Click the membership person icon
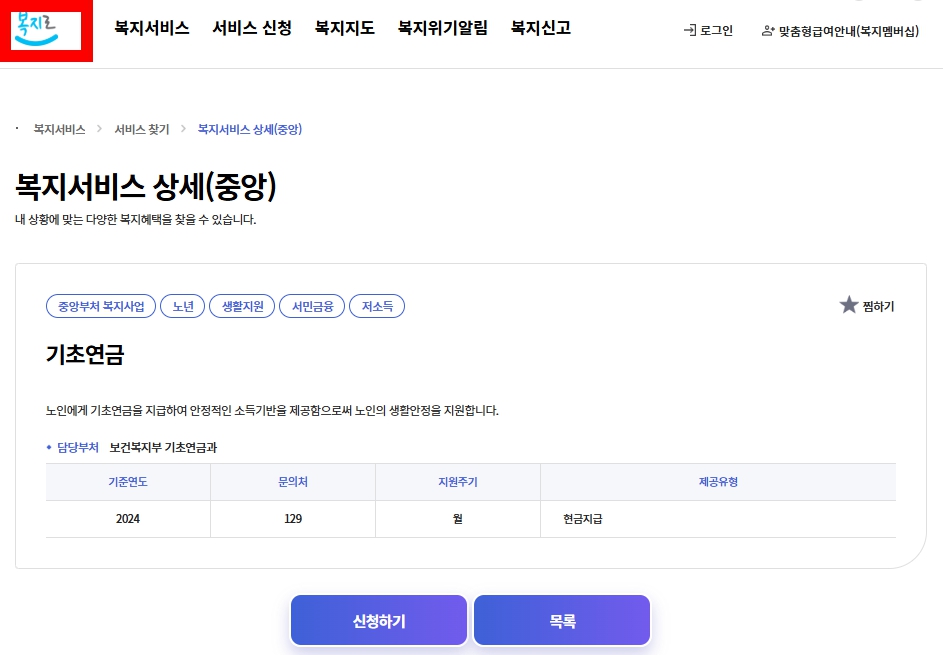 tap(768, 31)
